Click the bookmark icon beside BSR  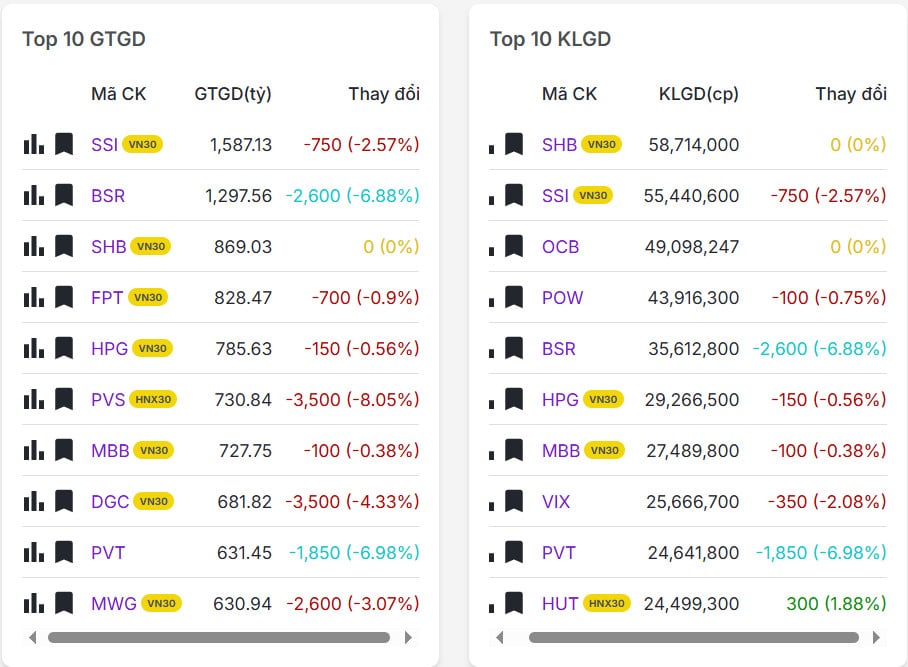coord(63,195)
